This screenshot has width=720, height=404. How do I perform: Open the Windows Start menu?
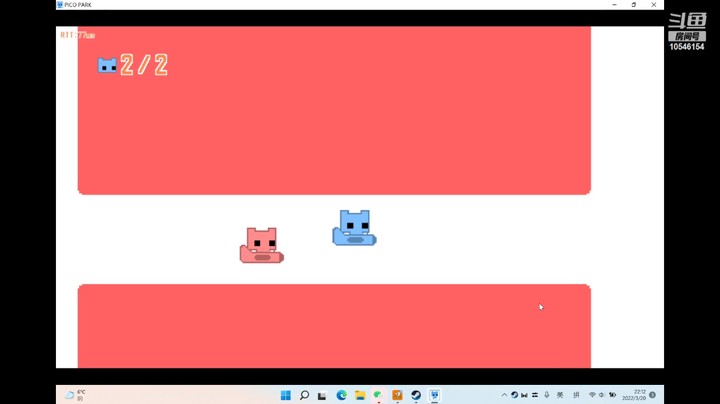(x=286, y=395)
